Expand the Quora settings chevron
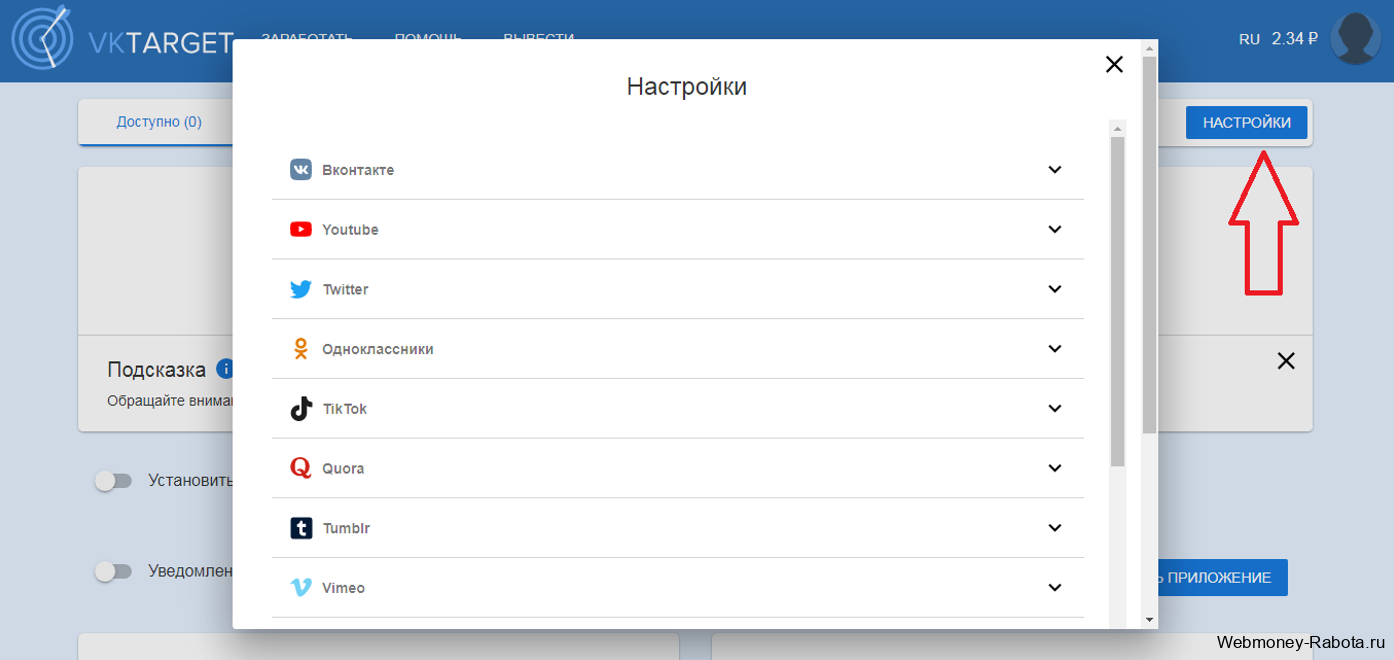 (1054, 468)
